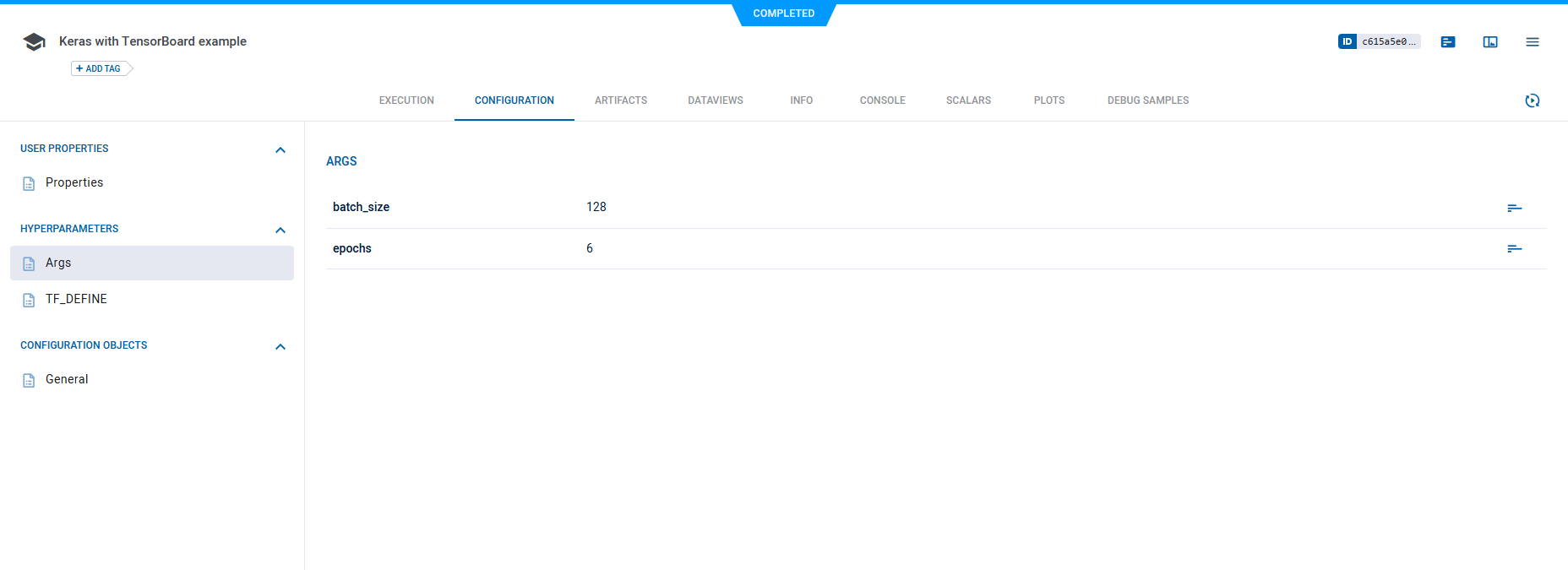
Task: Click the details icon on epochs row
Action: (1514, 248)
